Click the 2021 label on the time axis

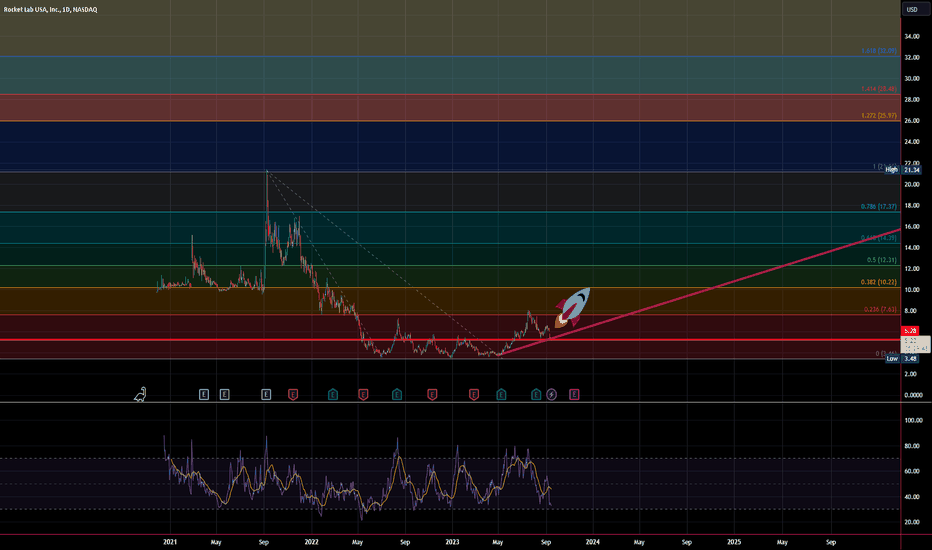(170, 542)
